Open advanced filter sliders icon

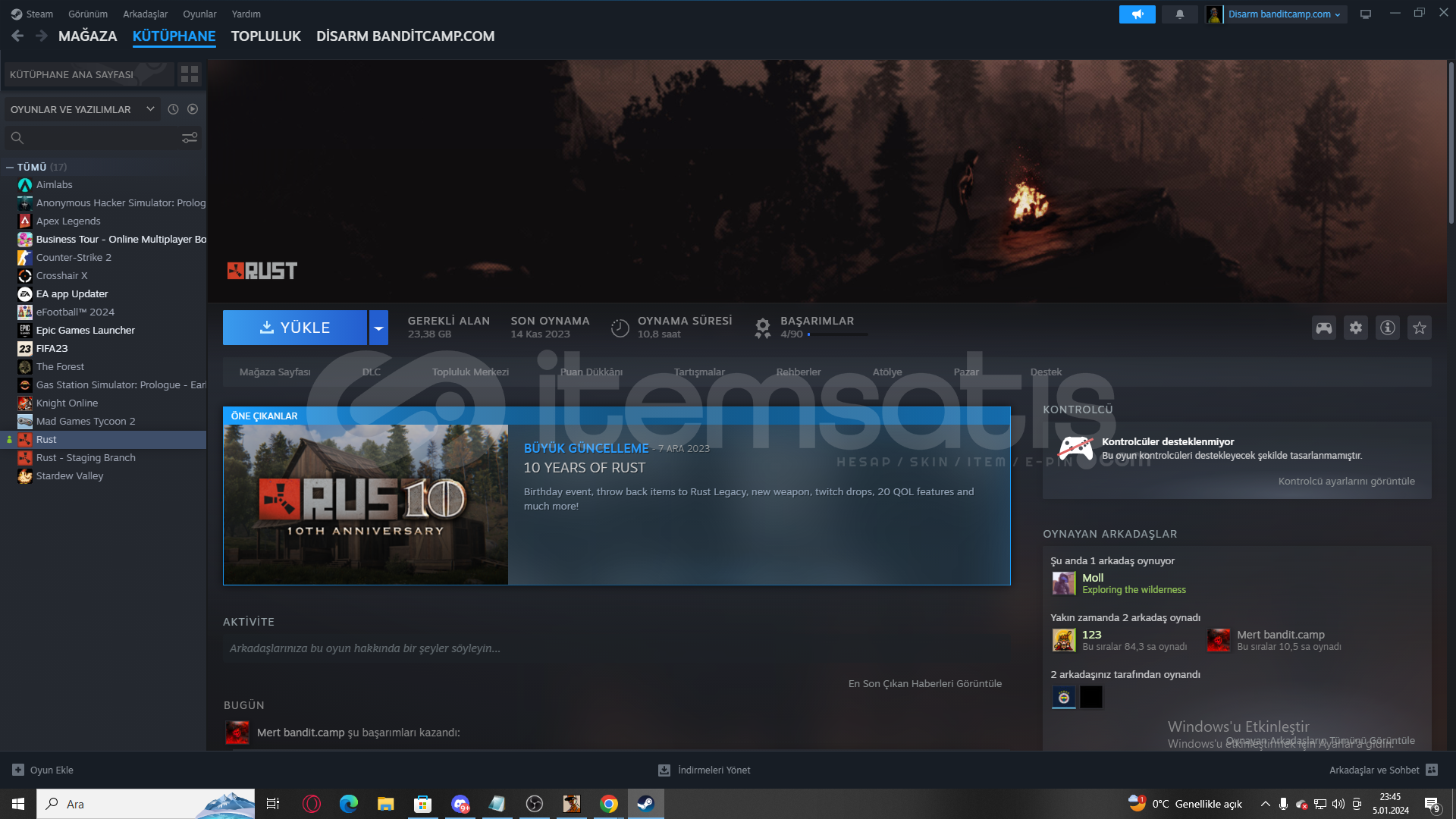coord(190,137)
